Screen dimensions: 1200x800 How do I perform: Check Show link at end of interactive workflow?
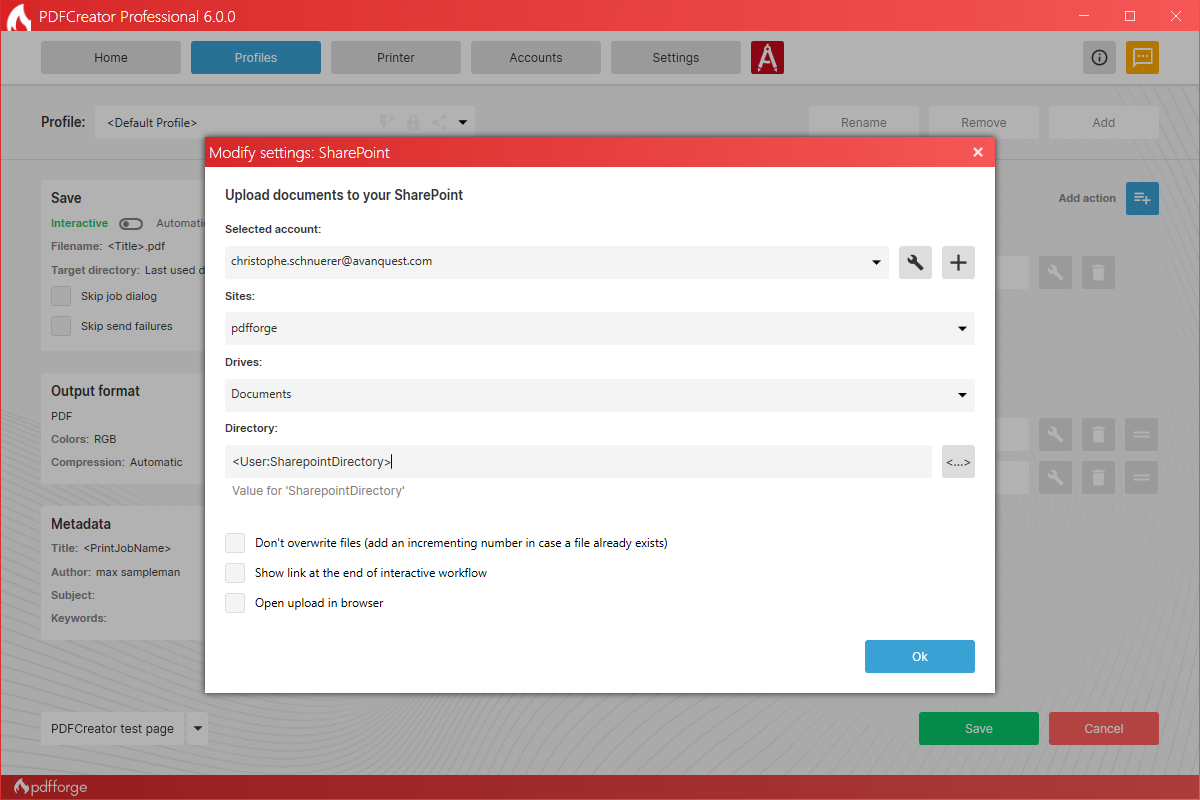235,573
